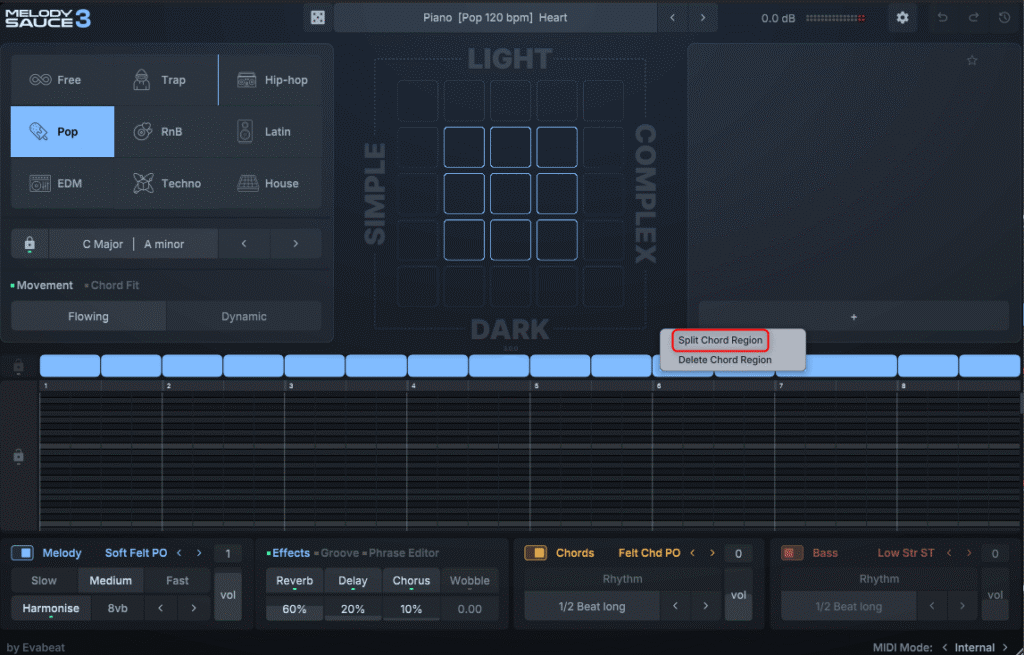Enable the Bass track toggle
This screenshot has width=1024, height=655.
point(792,553)
